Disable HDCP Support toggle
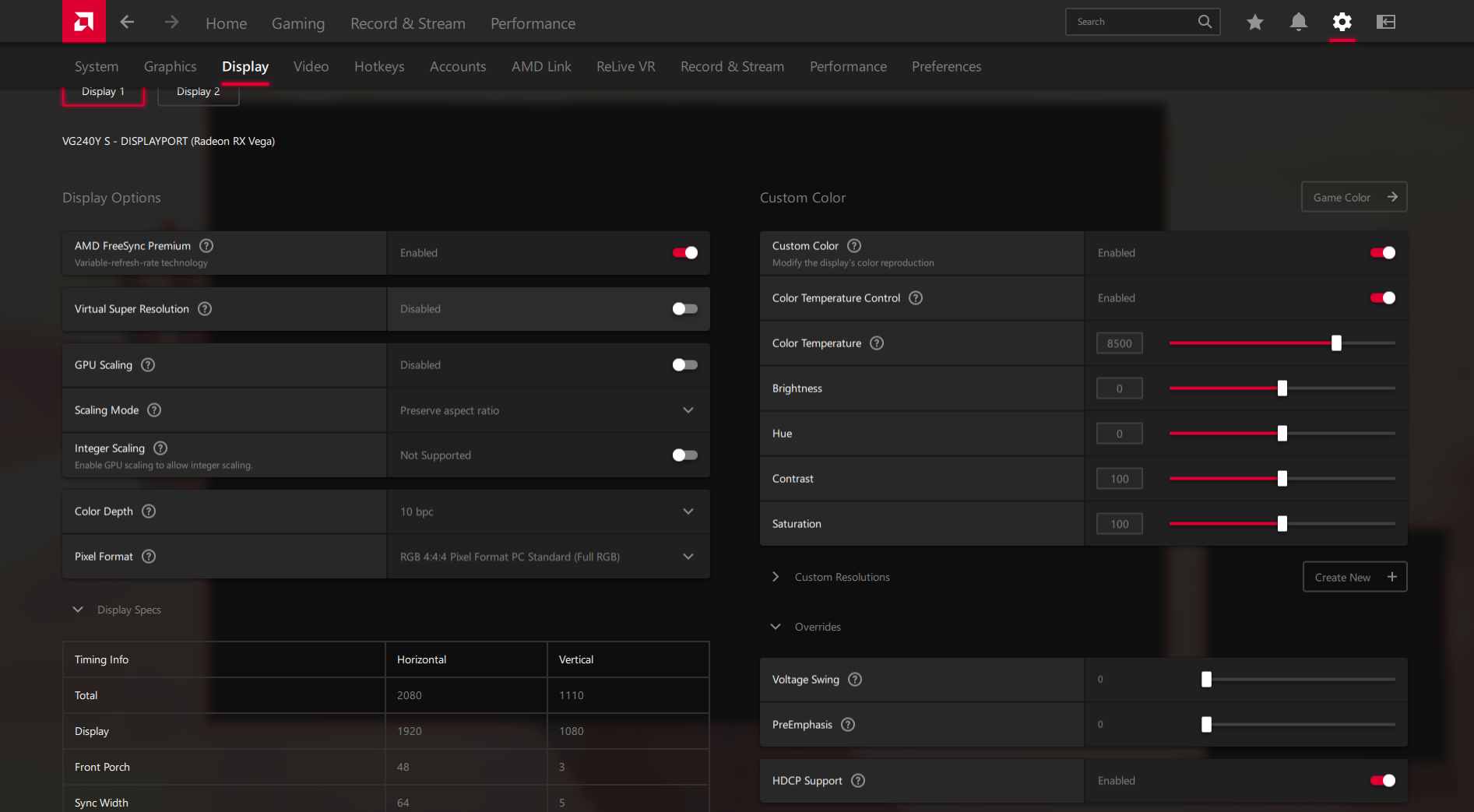1474x812 pixels. pos(1382,780)
